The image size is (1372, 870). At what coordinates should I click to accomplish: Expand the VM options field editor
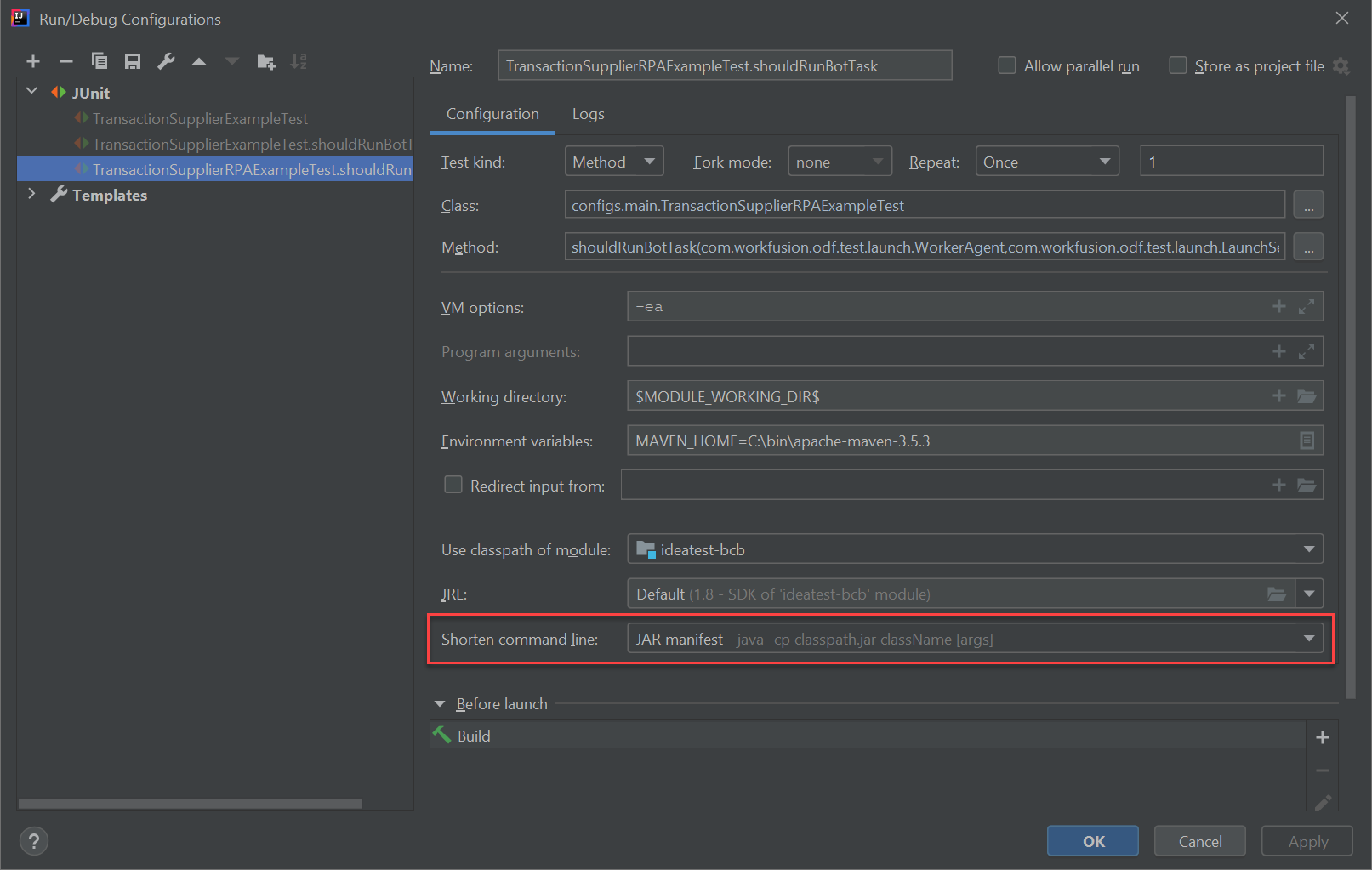click(x=1307, y=306)
